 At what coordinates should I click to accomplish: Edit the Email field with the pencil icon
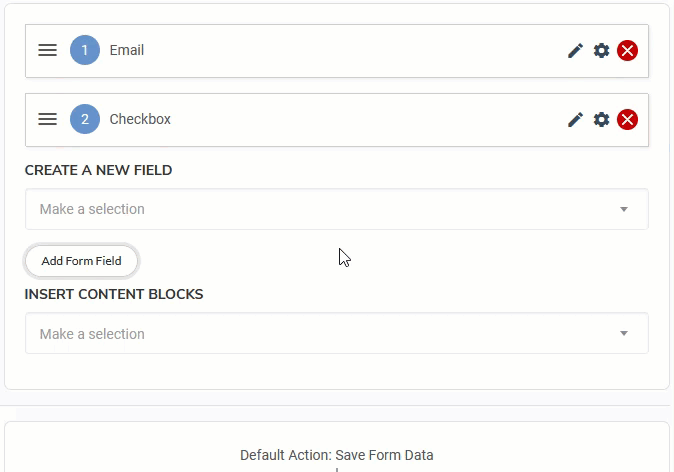coord(575,50)
